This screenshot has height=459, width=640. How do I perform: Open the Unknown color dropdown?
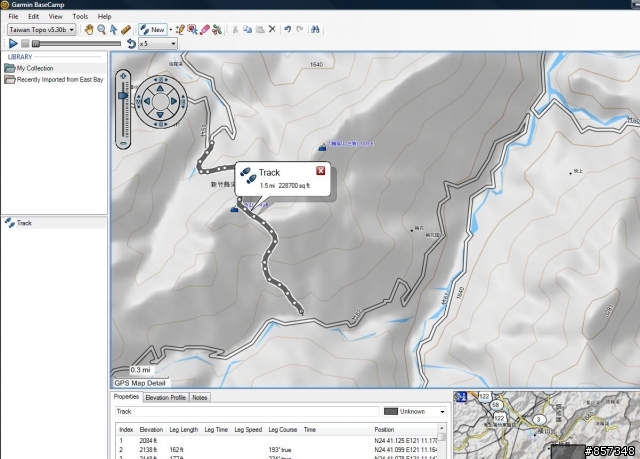point(442,412)
